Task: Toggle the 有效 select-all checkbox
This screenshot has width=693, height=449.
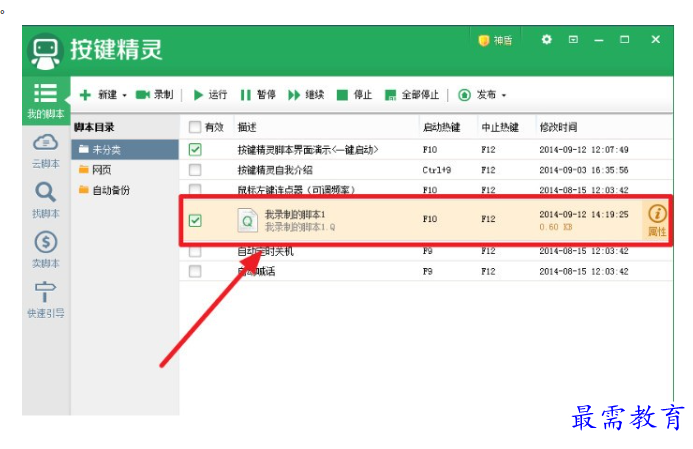Action: click(194, 127)
